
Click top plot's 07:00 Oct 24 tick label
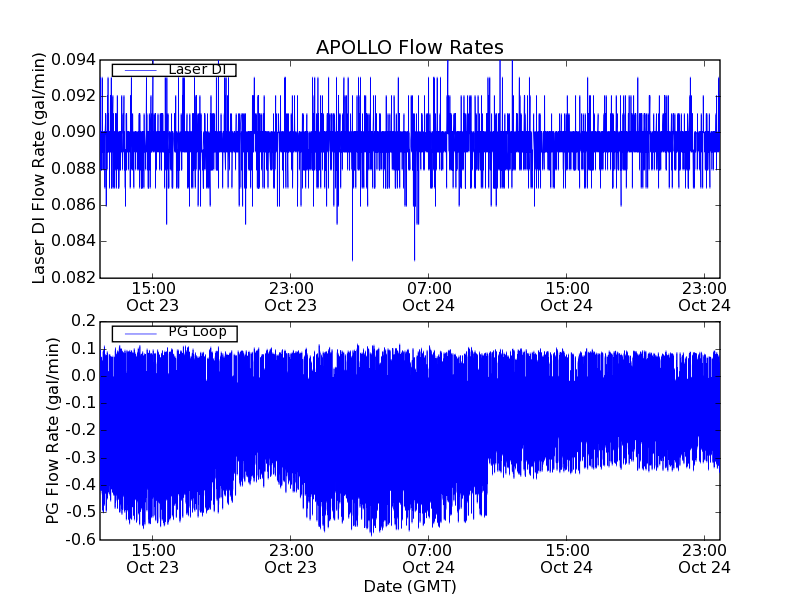coord(428,296)
